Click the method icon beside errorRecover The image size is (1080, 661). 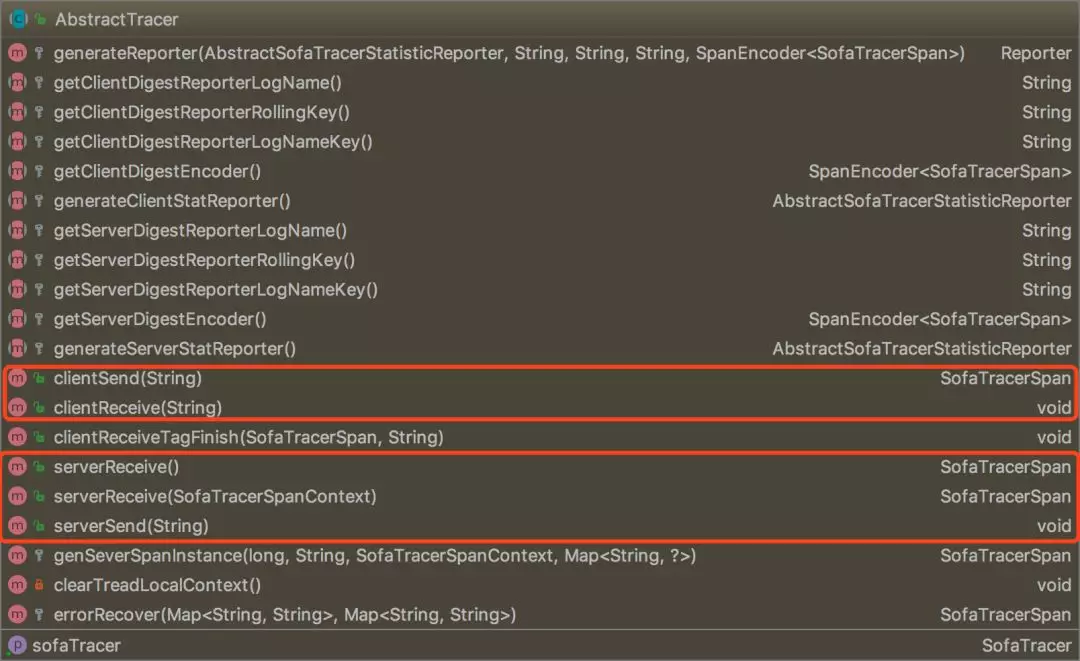(18, 615)
